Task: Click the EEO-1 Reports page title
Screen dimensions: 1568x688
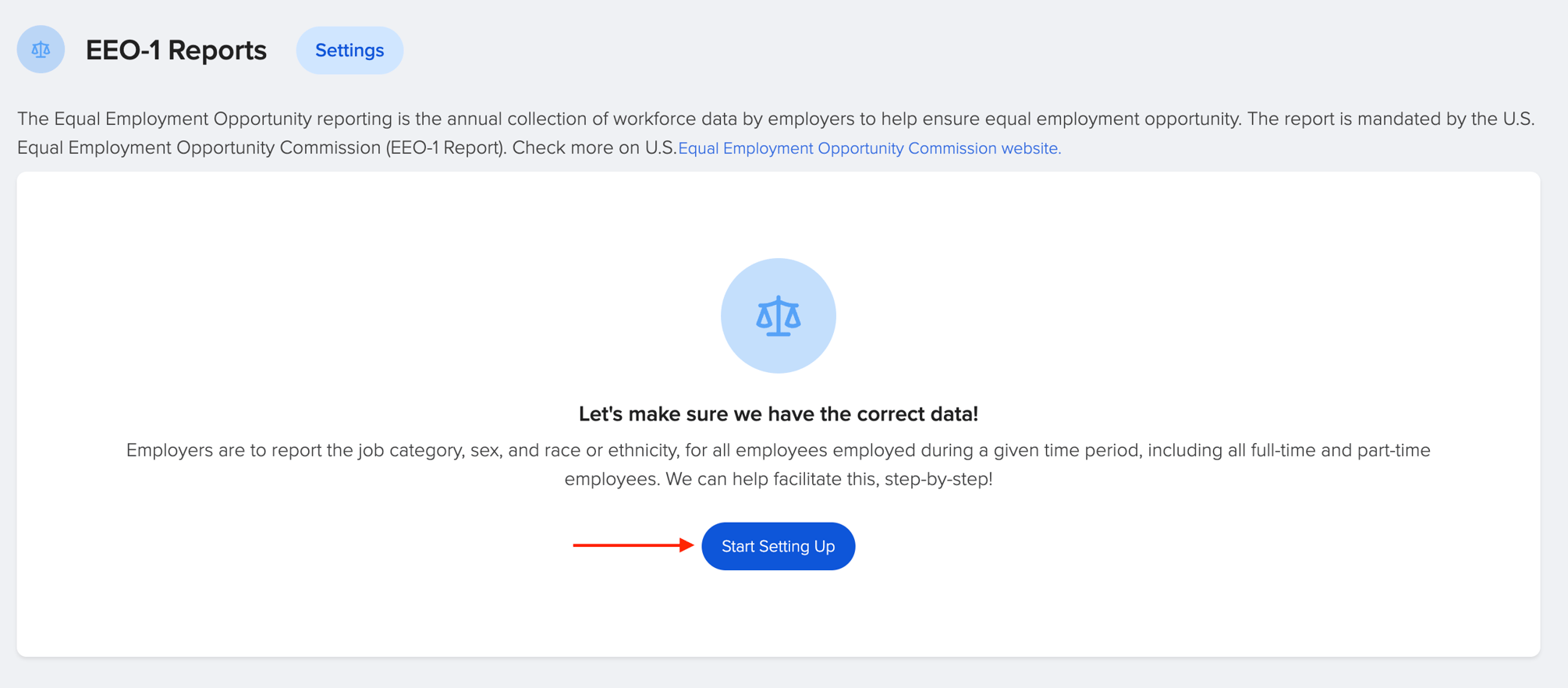Action: point(176,50)
